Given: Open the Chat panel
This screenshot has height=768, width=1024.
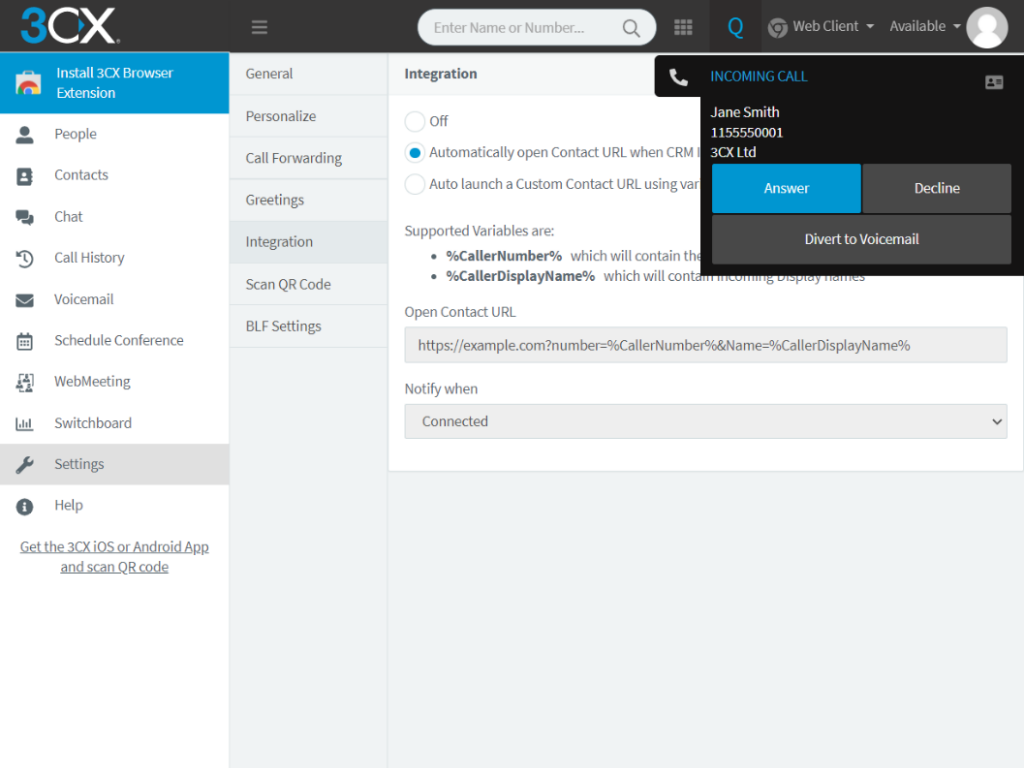Looking at the screenshot, I should pos(68,216).
